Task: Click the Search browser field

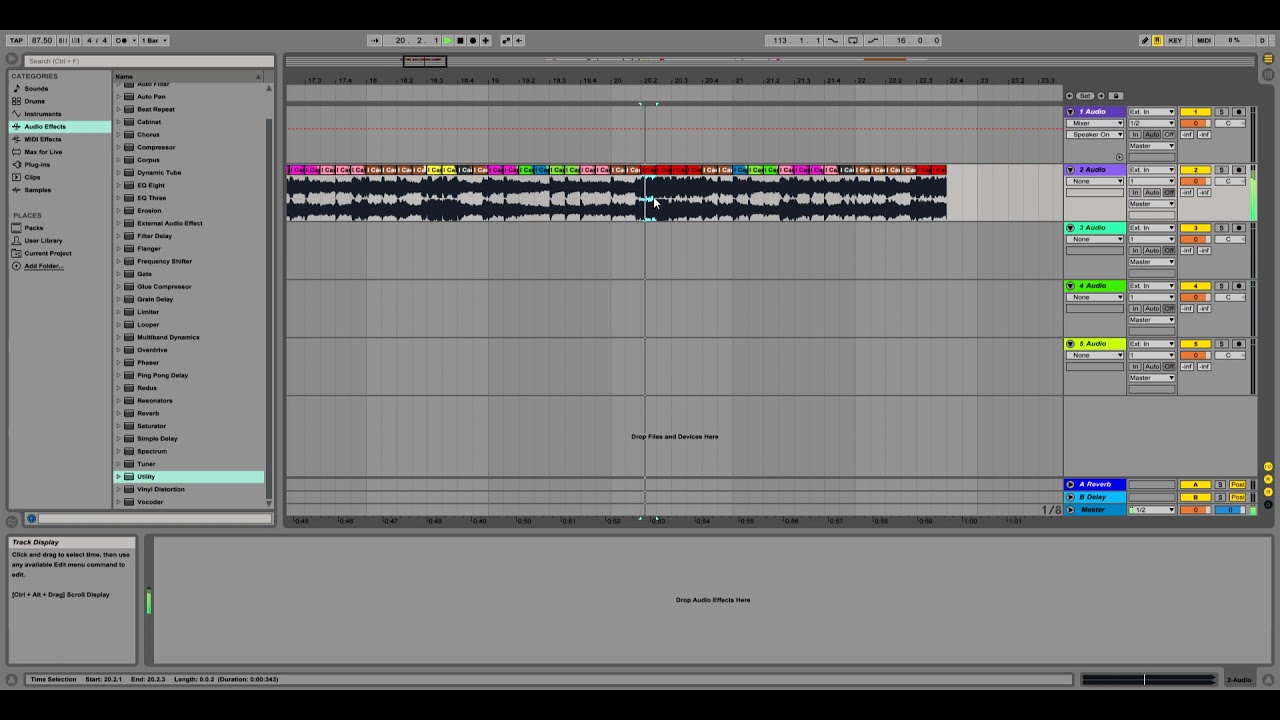Action: (148, 61)
